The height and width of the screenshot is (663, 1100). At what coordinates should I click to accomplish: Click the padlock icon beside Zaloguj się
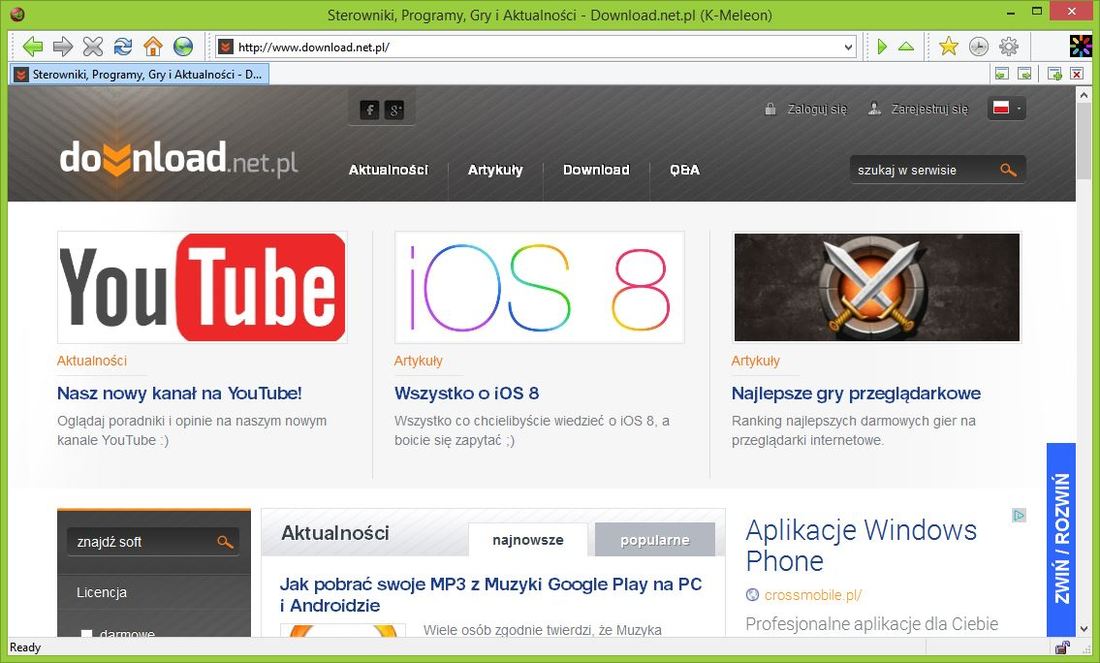[x=770, y=109]
